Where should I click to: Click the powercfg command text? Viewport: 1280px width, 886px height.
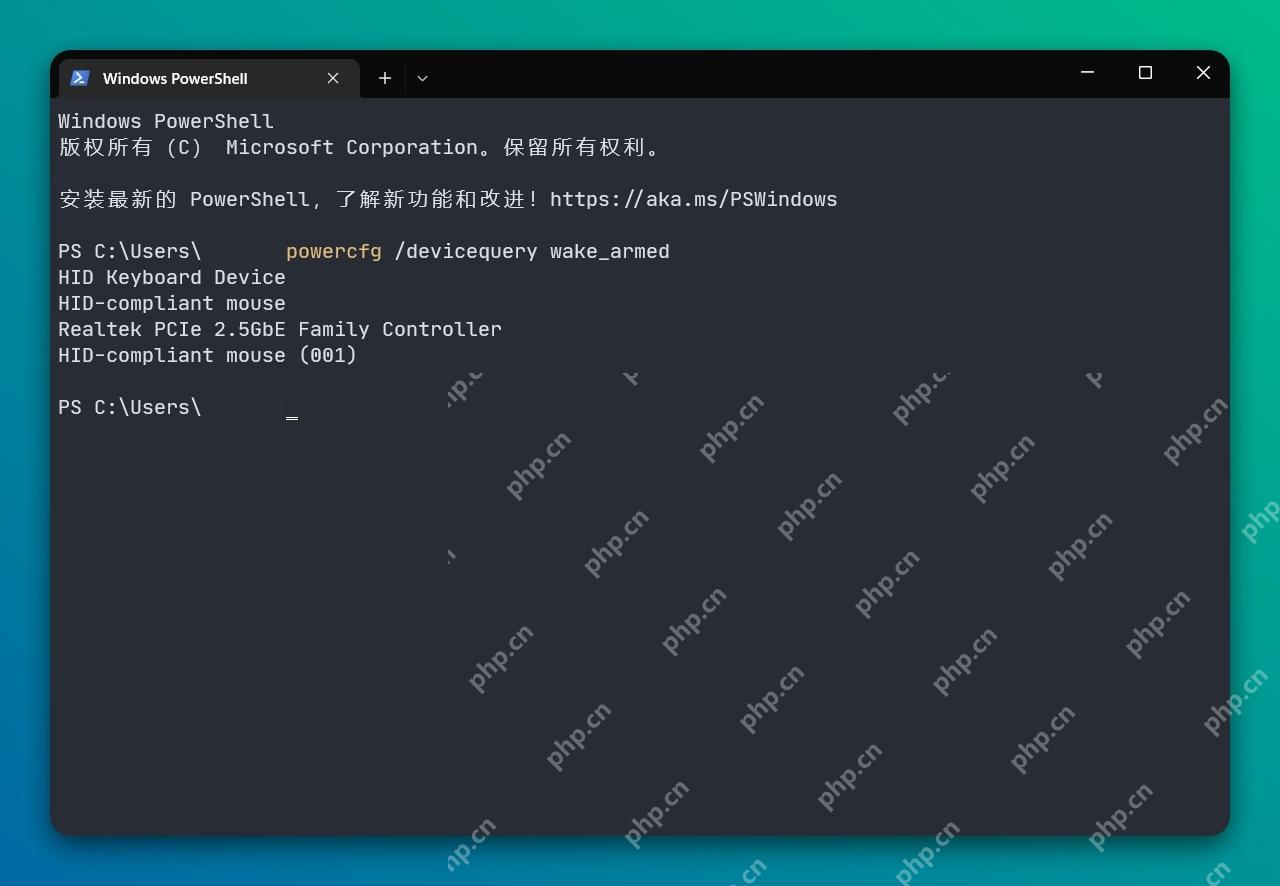coord(334,252)
